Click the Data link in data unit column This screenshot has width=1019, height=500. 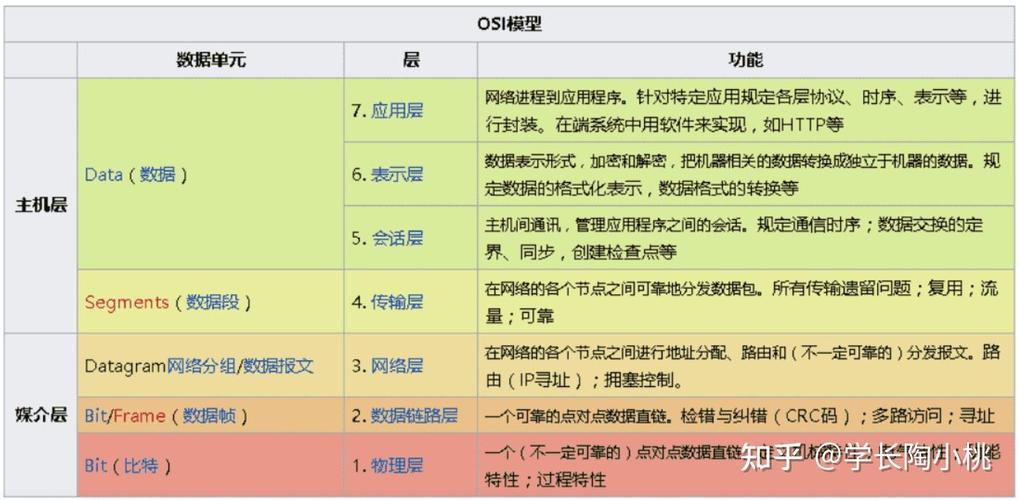[104, 175]
